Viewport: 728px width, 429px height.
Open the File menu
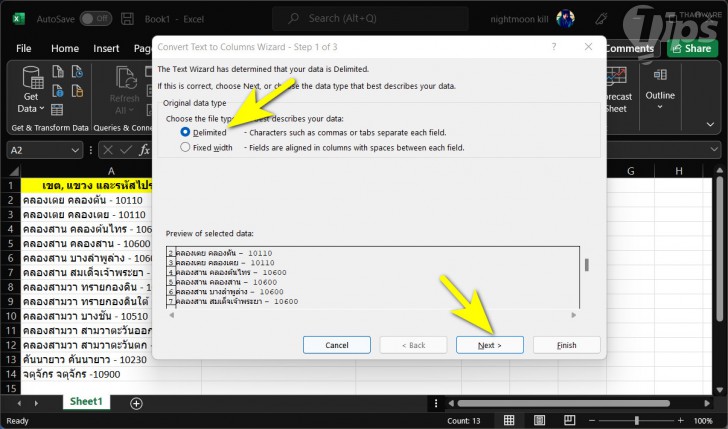tap(24, 48)
